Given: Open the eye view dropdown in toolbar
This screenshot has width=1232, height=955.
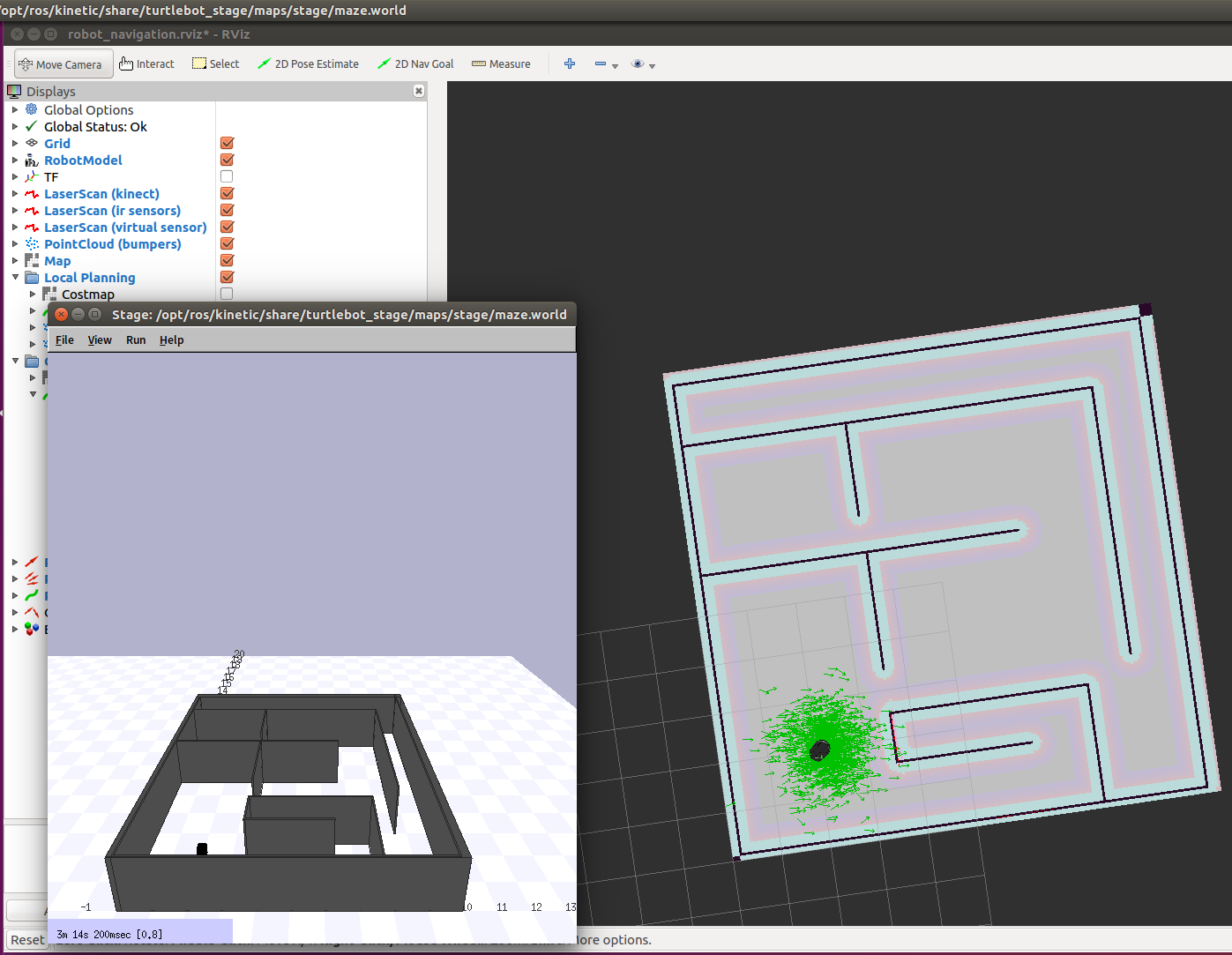Looking at the screenshot, I should click(643, 64).
